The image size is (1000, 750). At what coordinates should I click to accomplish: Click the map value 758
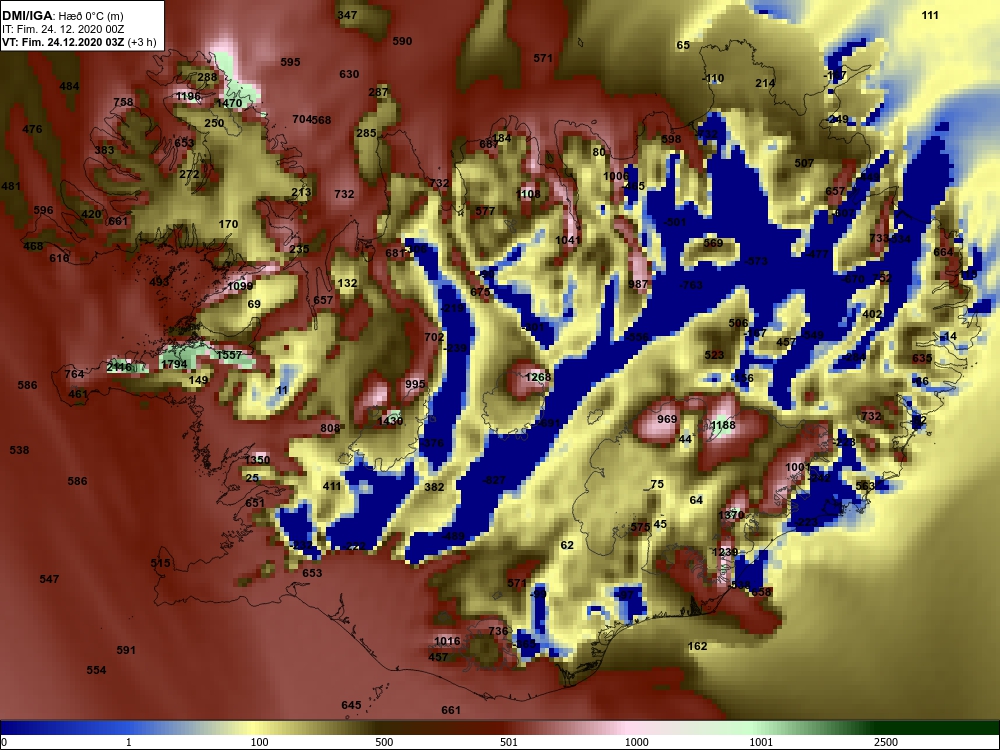tap(124, 103)
